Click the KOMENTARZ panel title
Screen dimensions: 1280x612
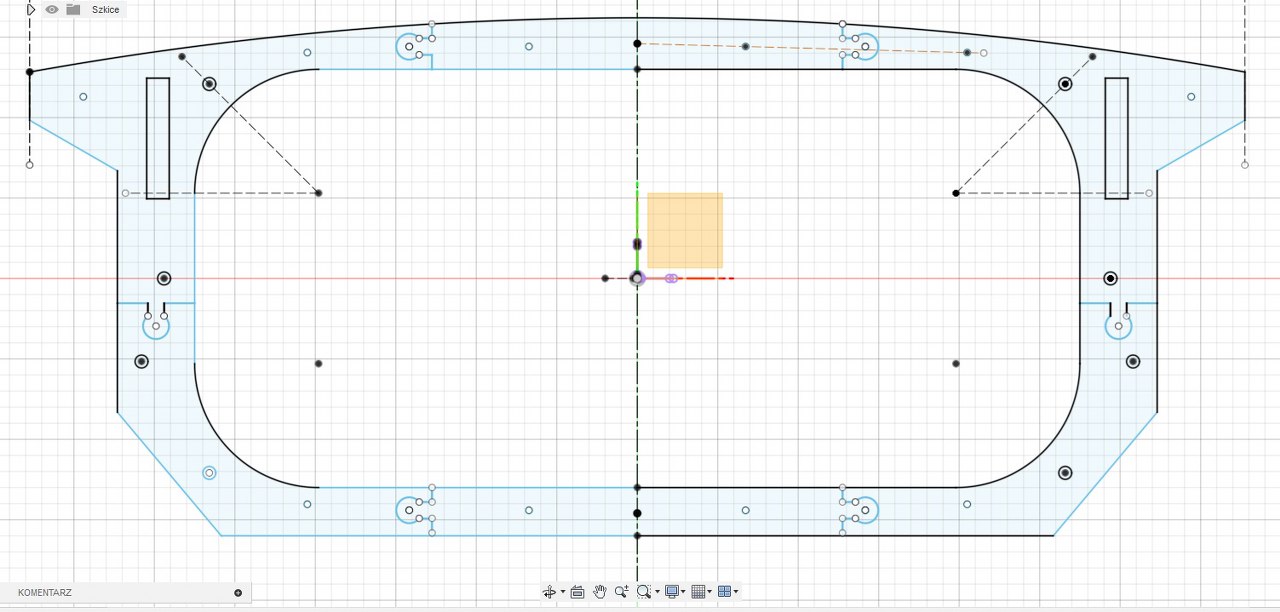pos(45,593)
